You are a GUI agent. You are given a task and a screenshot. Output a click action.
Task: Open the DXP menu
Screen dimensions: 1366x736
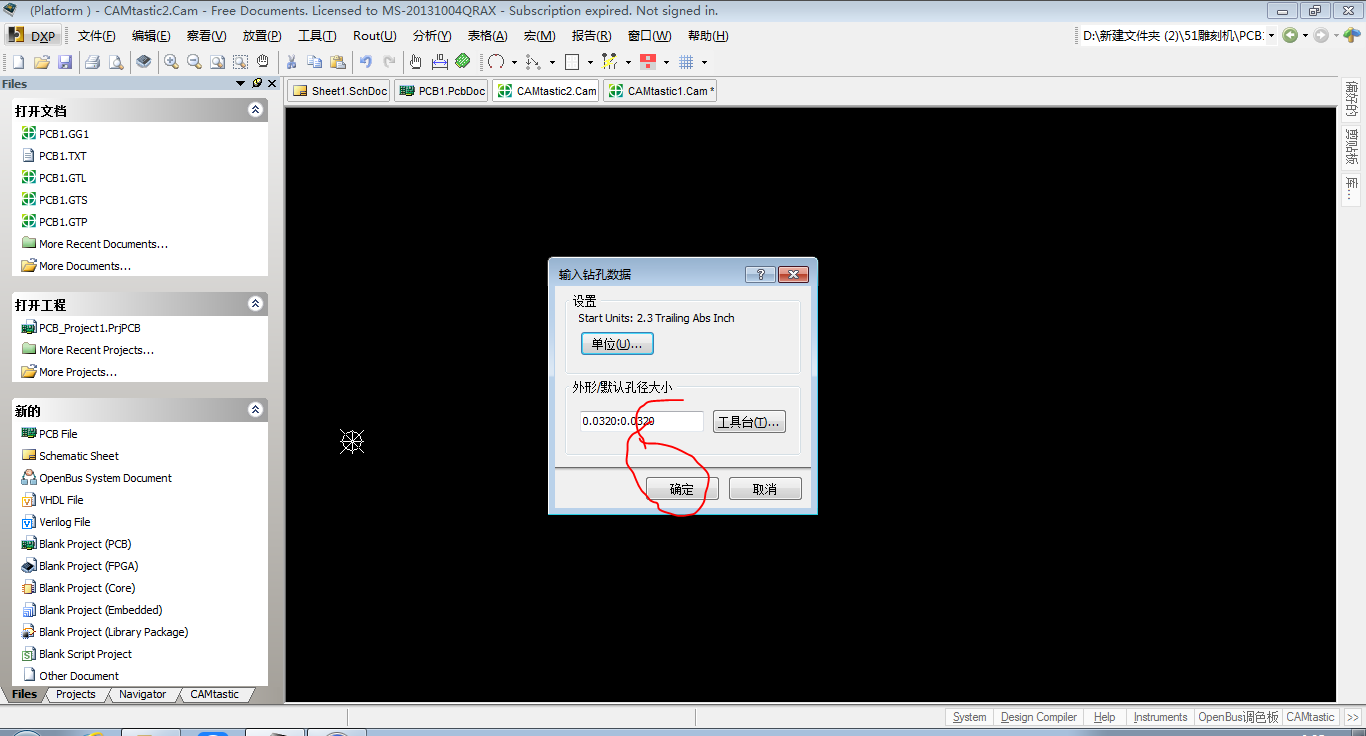click(34, 36)
